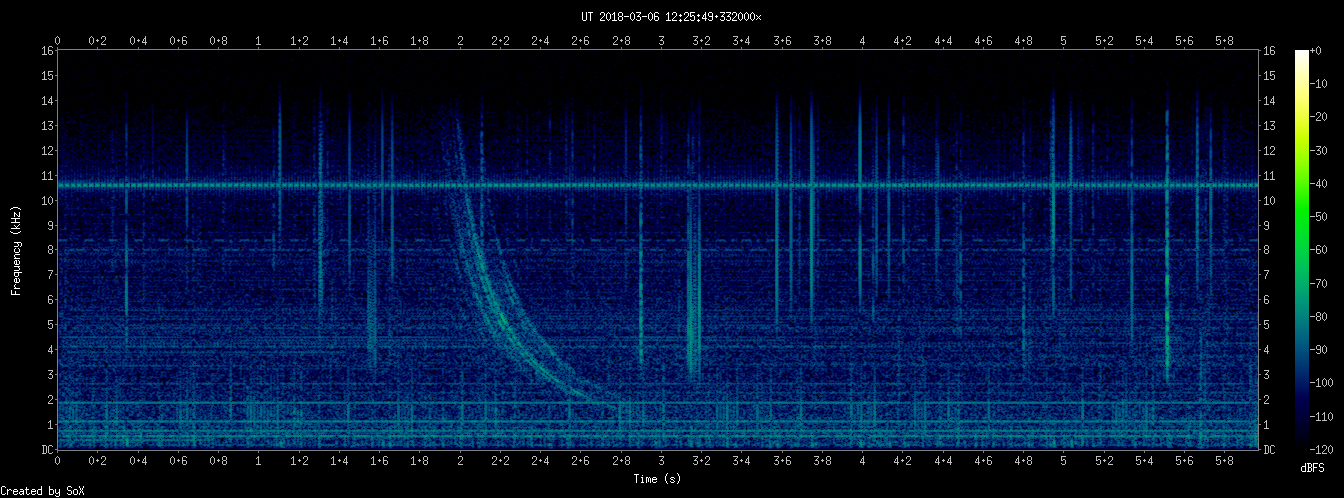1344x498 pixels.
Task: Click the '-50' value on the color scale
Action: pyautogui.click(x=1321, y=217)
